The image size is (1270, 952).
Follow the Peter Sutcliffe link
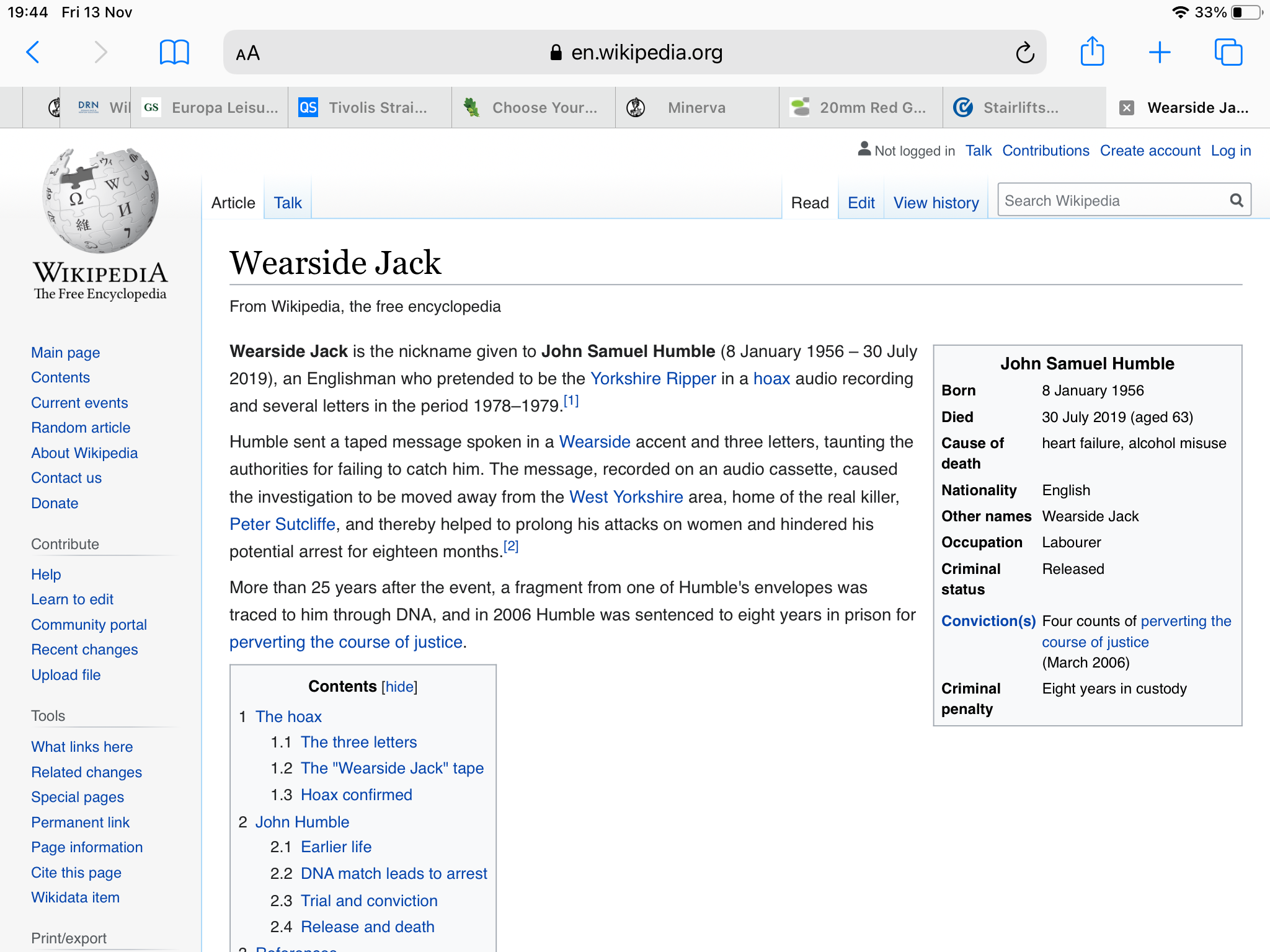(282, 524)
